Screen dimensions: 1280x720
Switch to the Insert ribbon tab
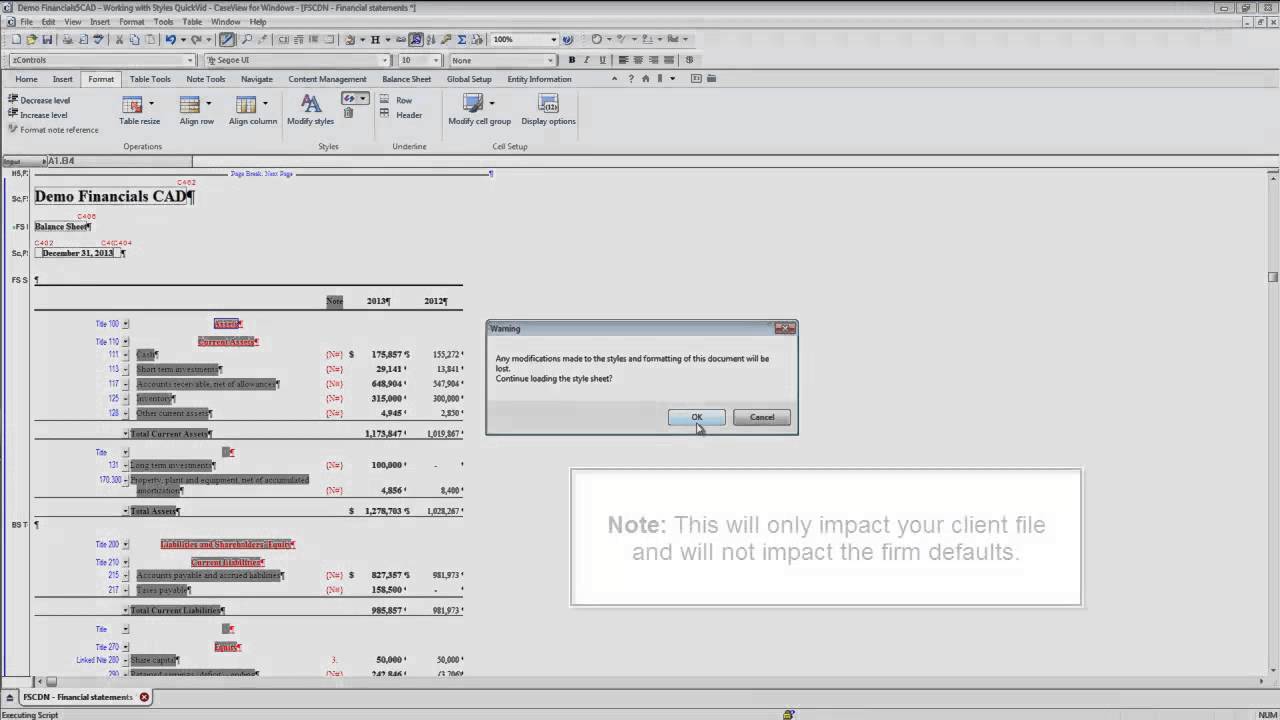(x=62, y=79)
